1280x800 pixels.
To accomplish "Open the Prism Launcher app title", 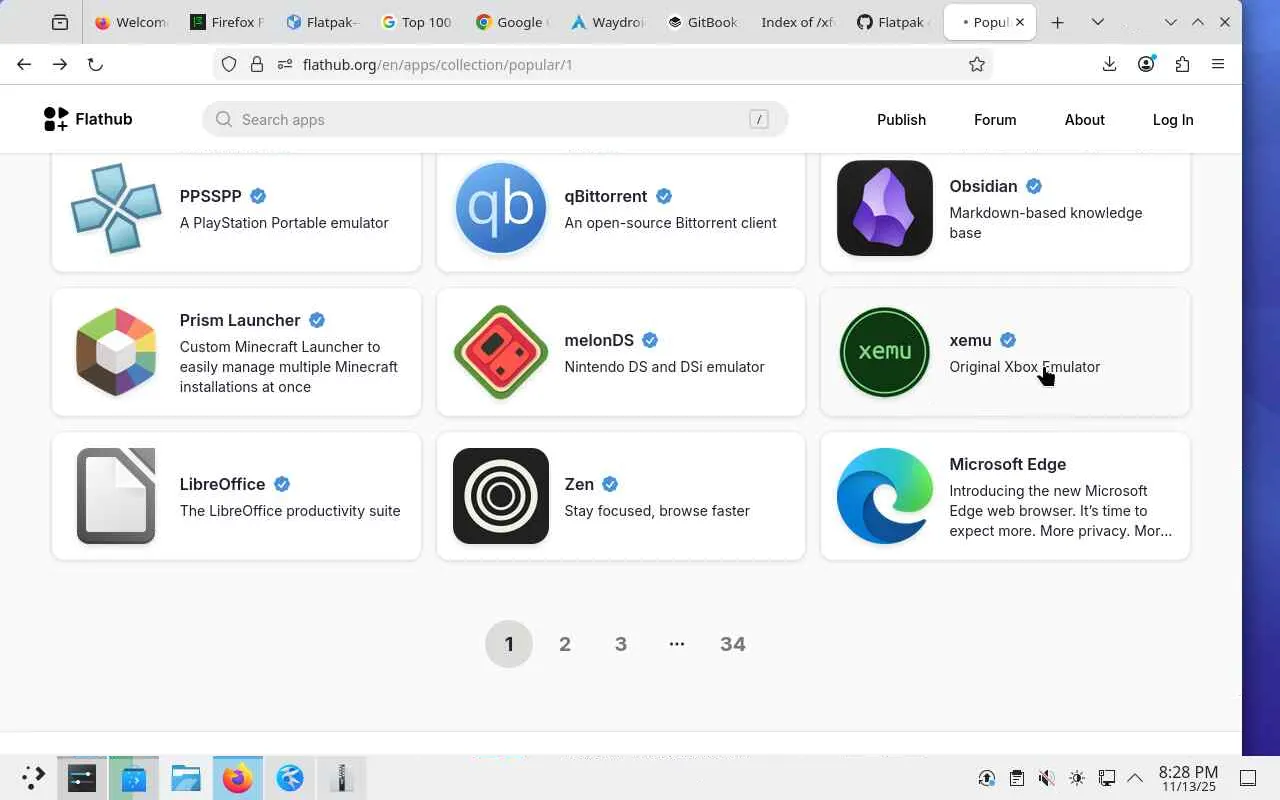I will point(240,320).
